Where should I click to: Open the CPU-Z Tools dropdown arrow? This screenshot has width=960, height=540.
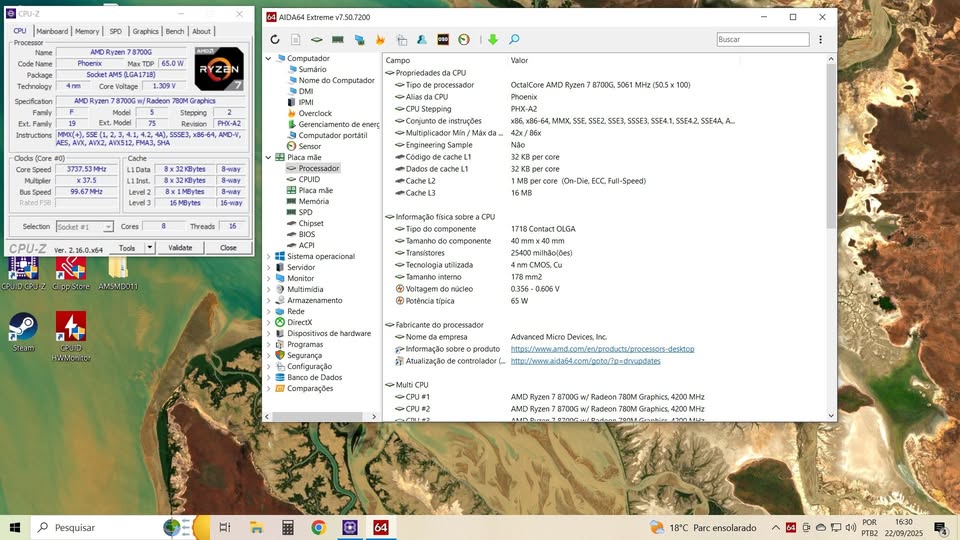coord(149,248)
